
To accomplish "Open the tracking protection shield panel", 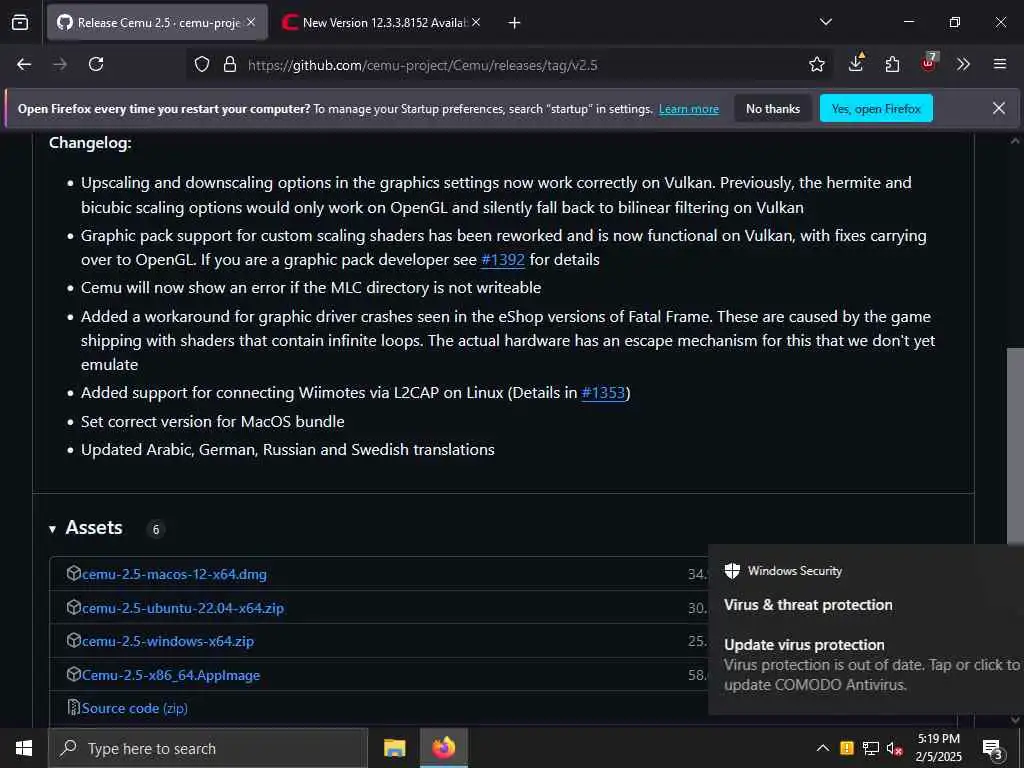I will coord(202,64).
